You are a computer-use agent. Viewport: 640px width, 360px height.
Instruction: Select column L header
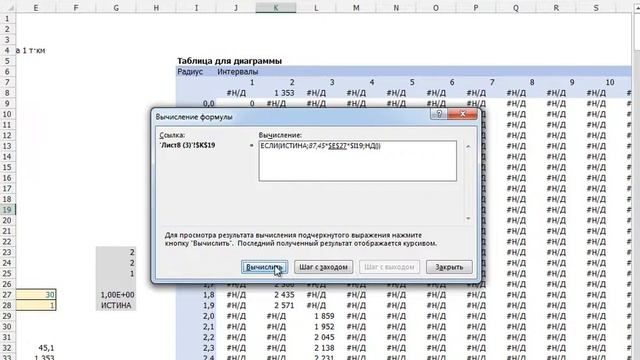point(316,8)
